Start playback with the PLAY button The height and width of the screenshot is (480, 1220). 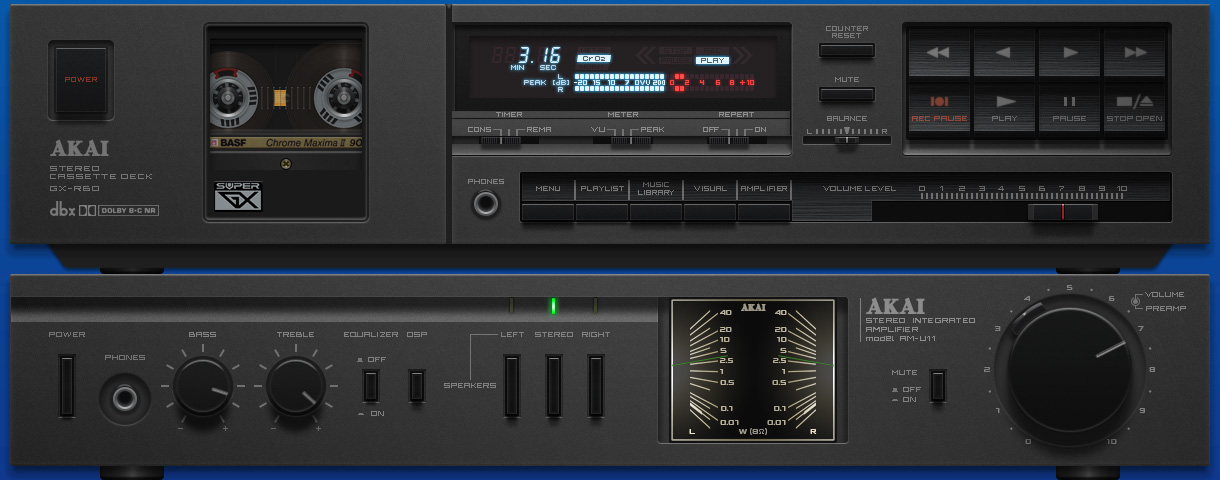(x=1004, y=108)
